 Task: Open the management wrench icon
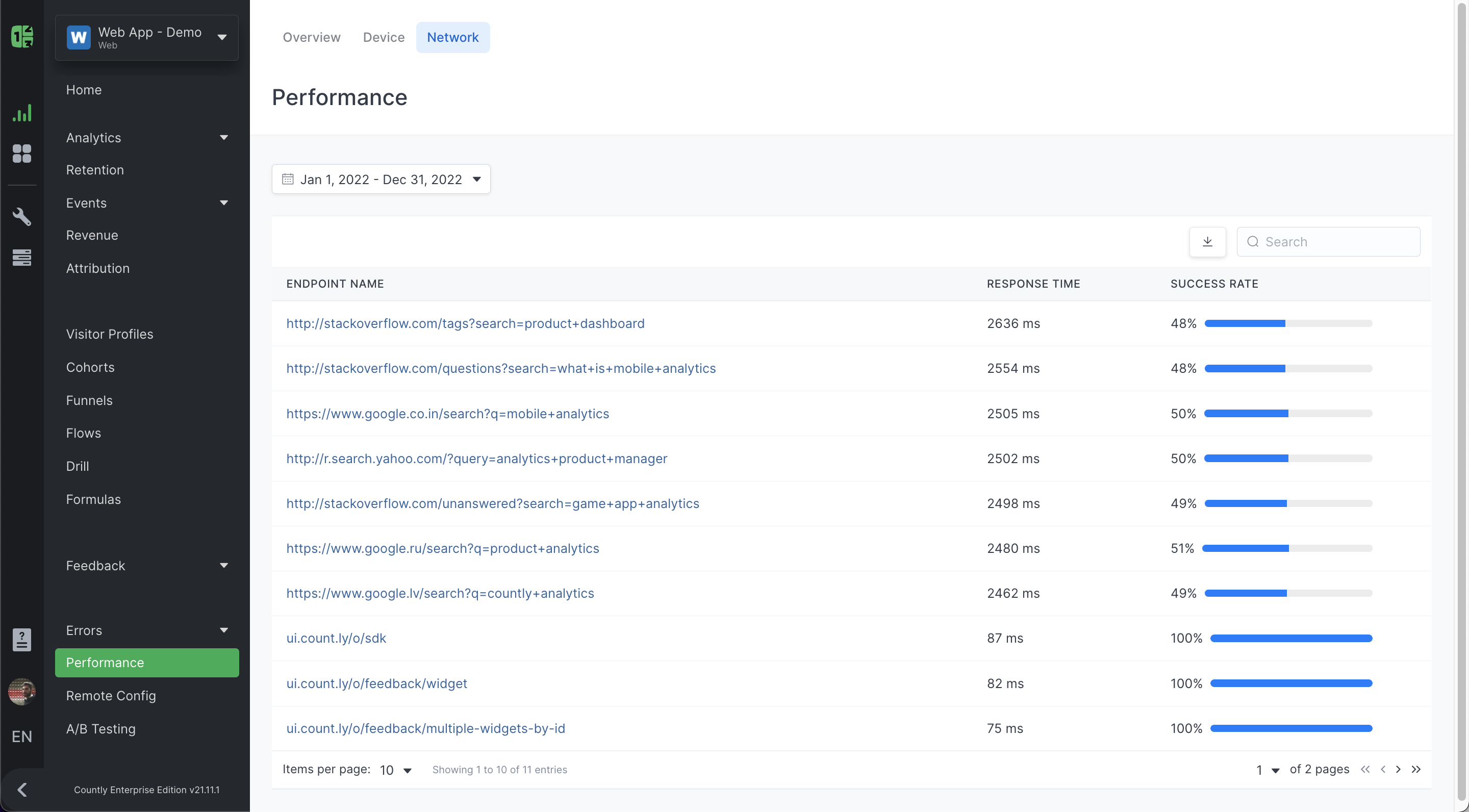(21, 217)
